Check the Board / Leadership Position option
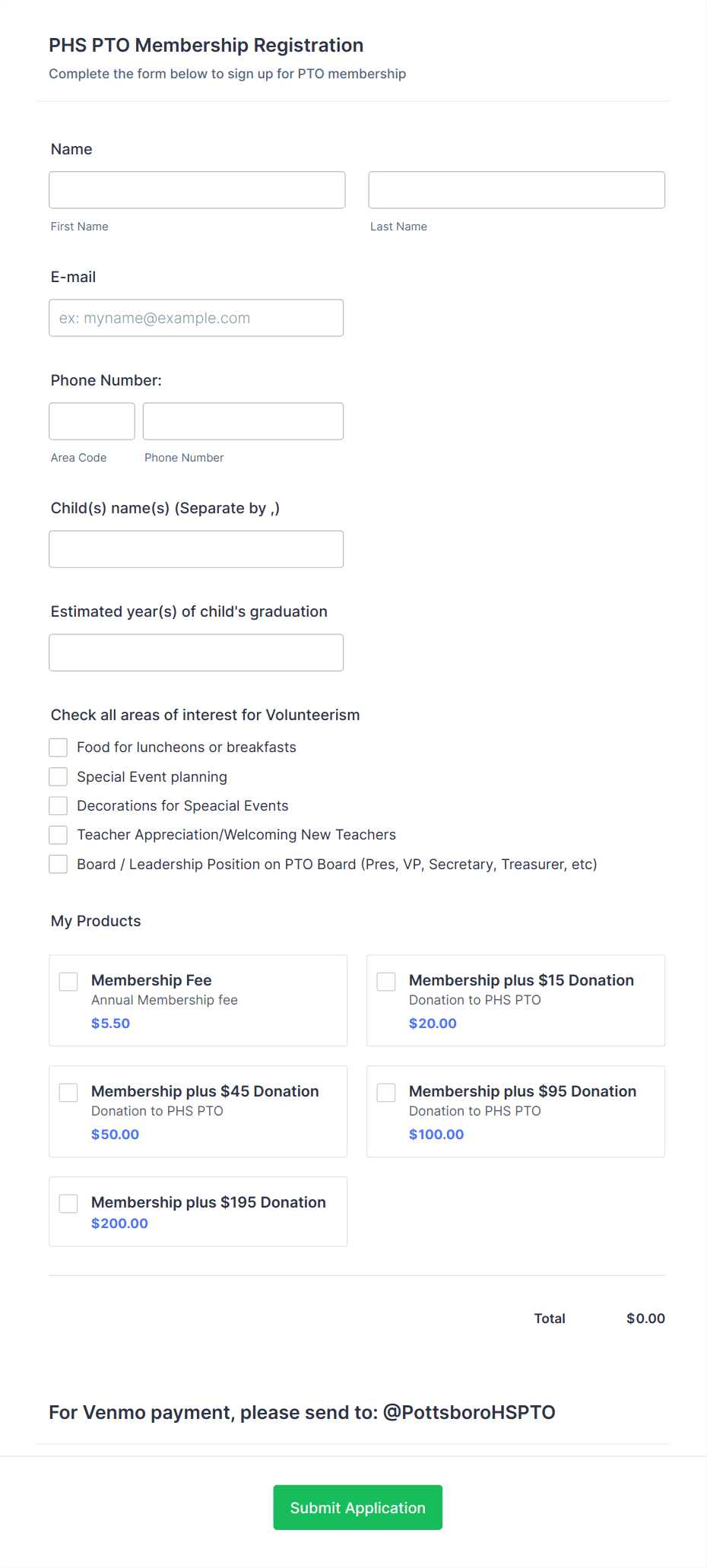Image resolution: width=707 pixels, height=1568 pixels. point(59,864)
